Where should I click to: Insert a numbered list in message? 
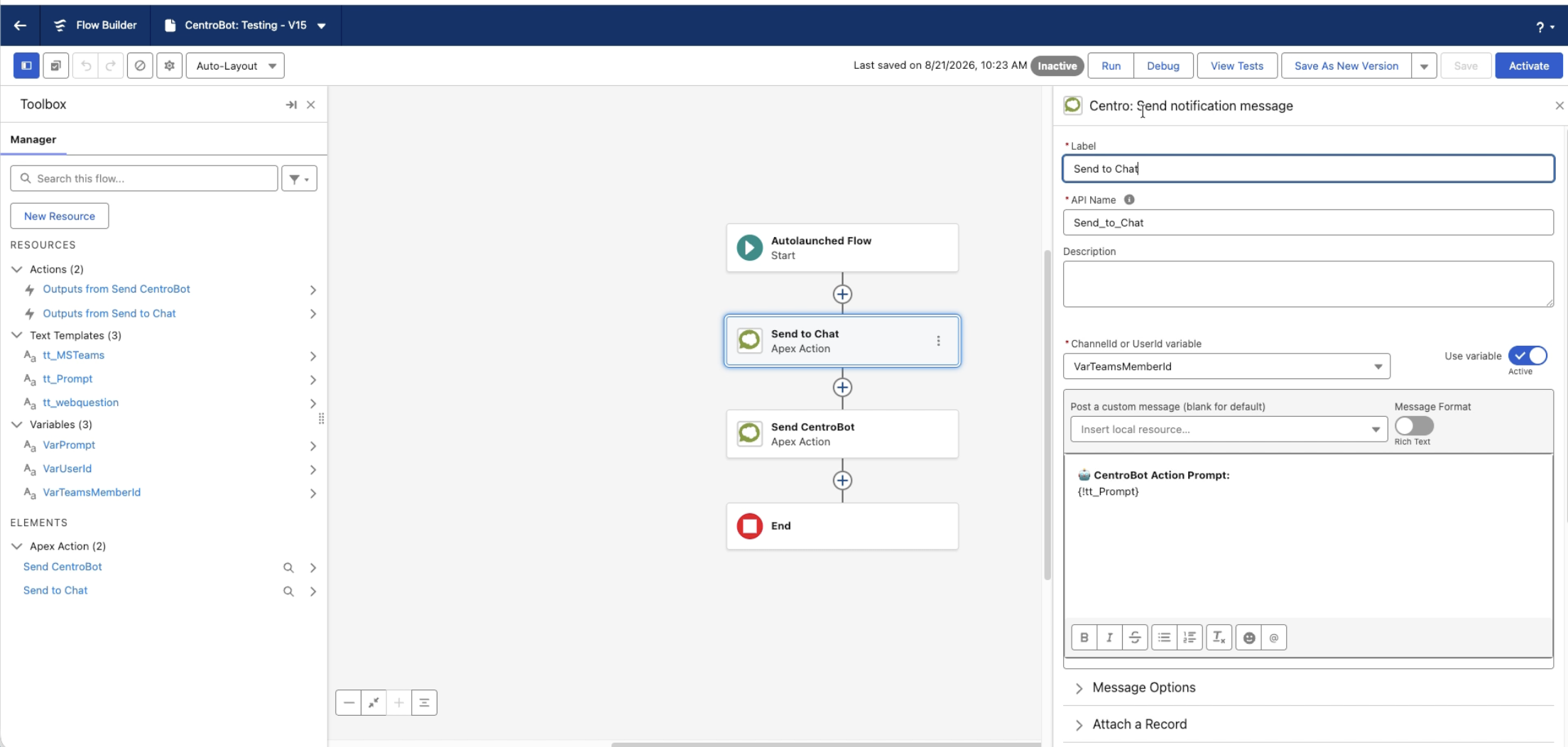(1189, 638)
